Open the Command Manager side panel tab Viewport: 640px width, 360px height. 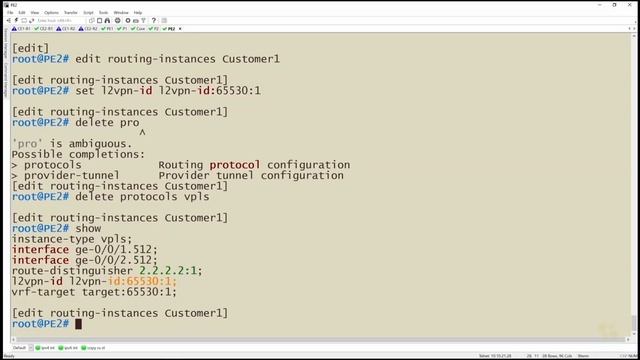pyautogui.click(x=6, y=80)
